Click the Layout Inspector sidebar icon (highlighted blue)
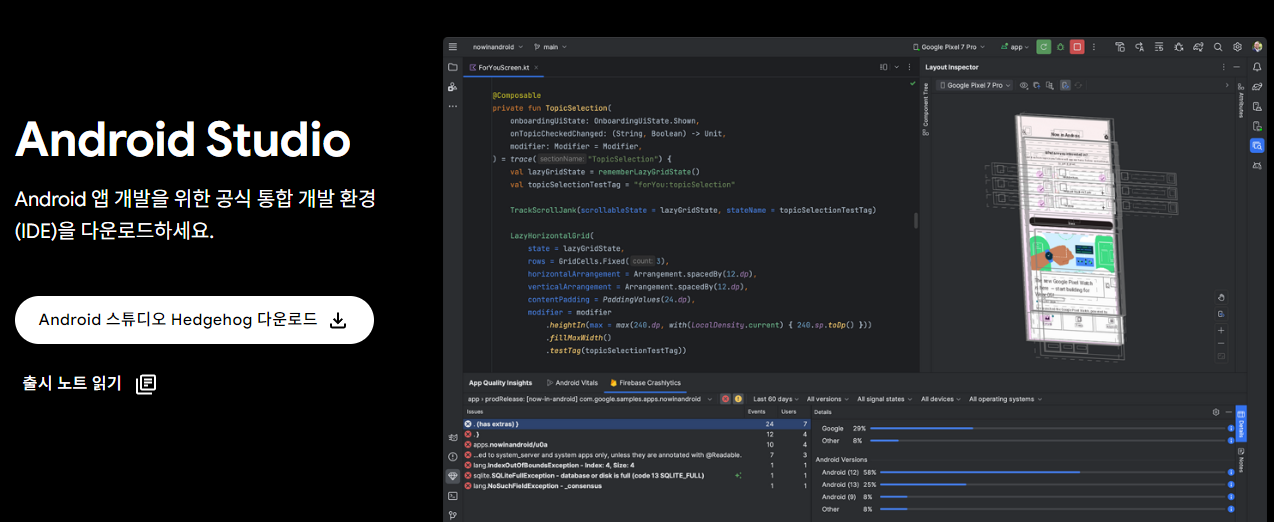Image resolution: width=1274 pixels, height=522 pixels. click(1257, 146)
